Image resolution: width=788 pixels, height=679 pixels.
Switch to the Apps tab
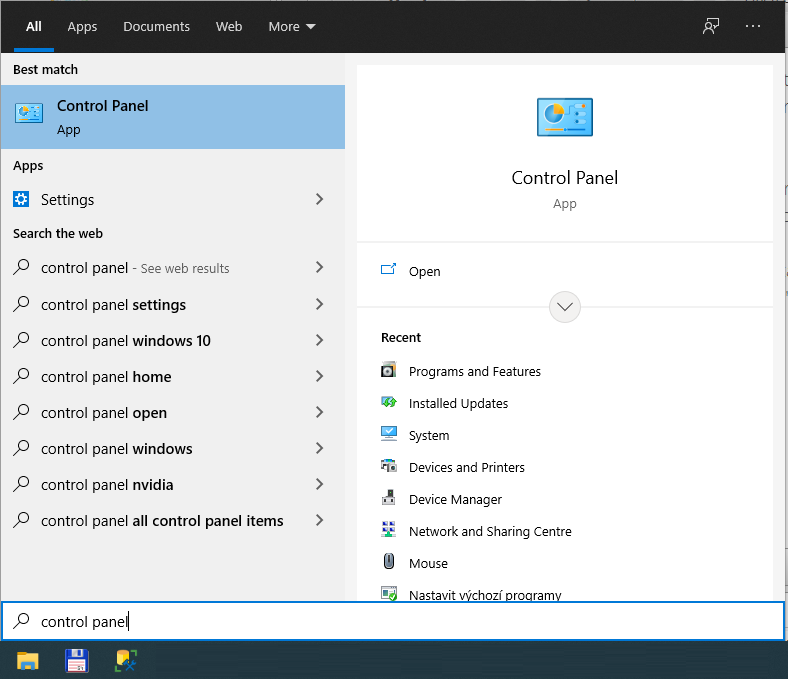[x=82, y=27]
